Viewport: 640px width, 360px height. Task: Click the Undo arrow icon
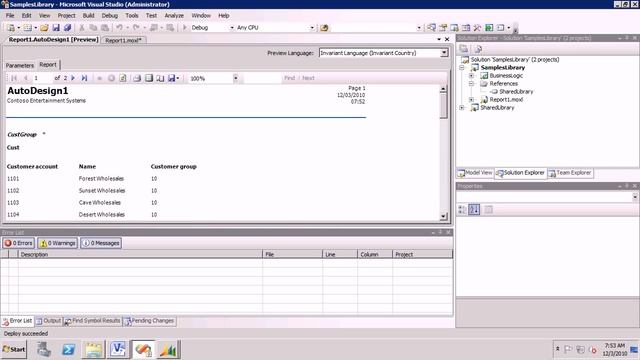pos(119,28)
